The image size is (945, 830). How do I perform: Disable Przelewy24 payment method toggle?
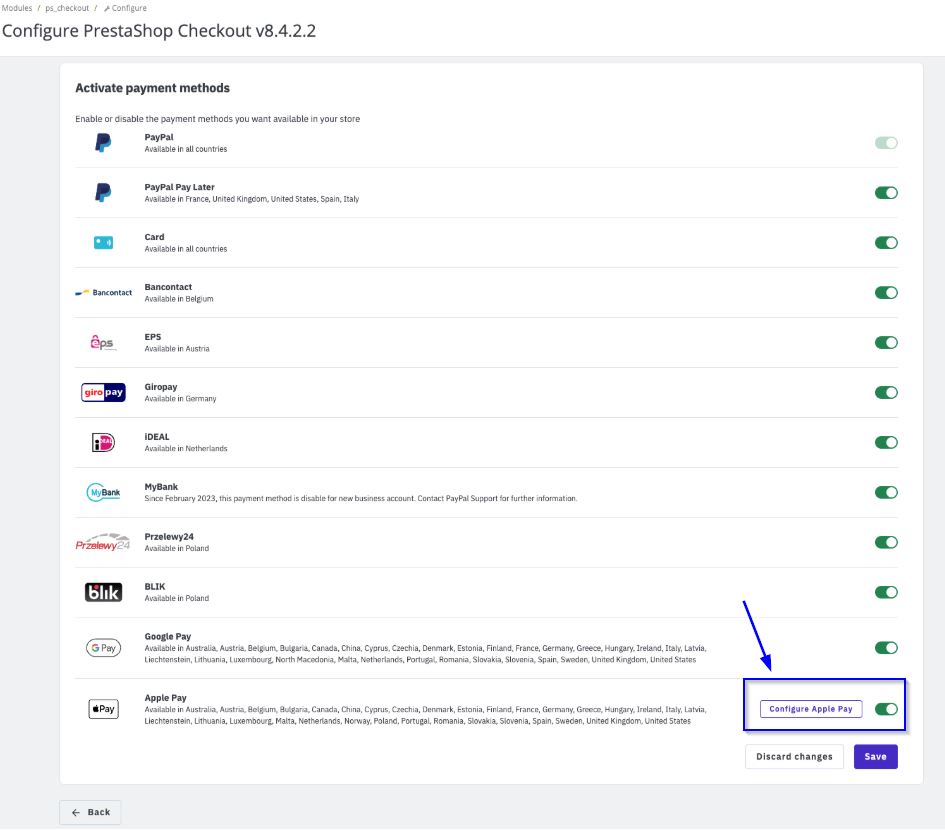click(x=886, y=542)
